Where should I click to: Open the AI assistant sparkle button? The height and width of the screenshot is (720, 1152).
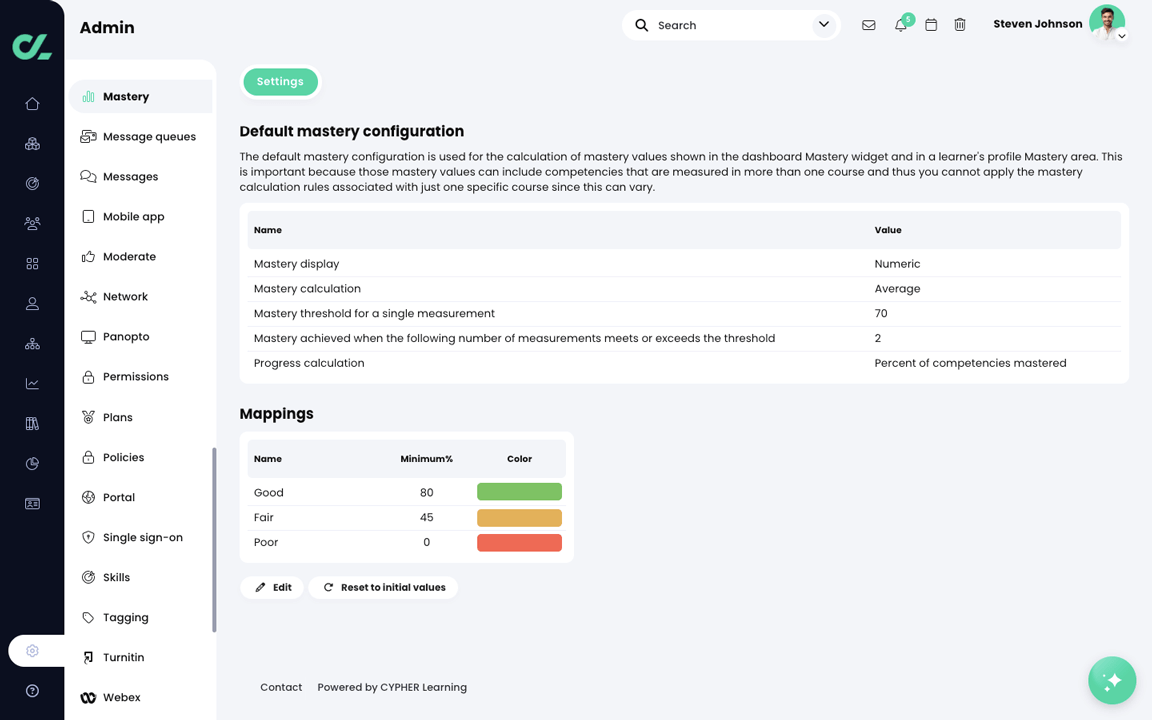[x=1112, y=680]
